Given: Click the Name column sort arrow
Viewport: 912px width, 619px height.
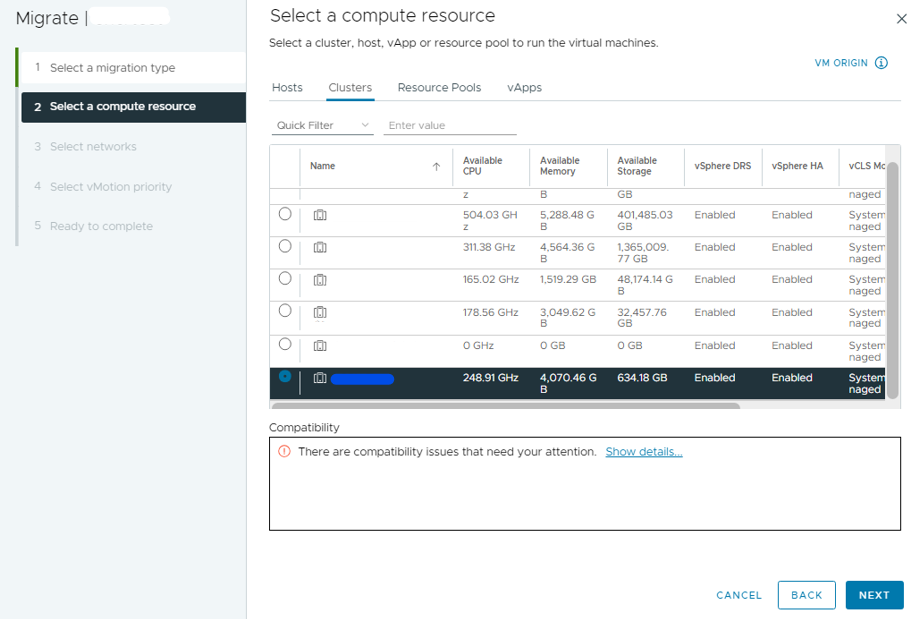Looking at the screenshot, I should pos(436,167).
